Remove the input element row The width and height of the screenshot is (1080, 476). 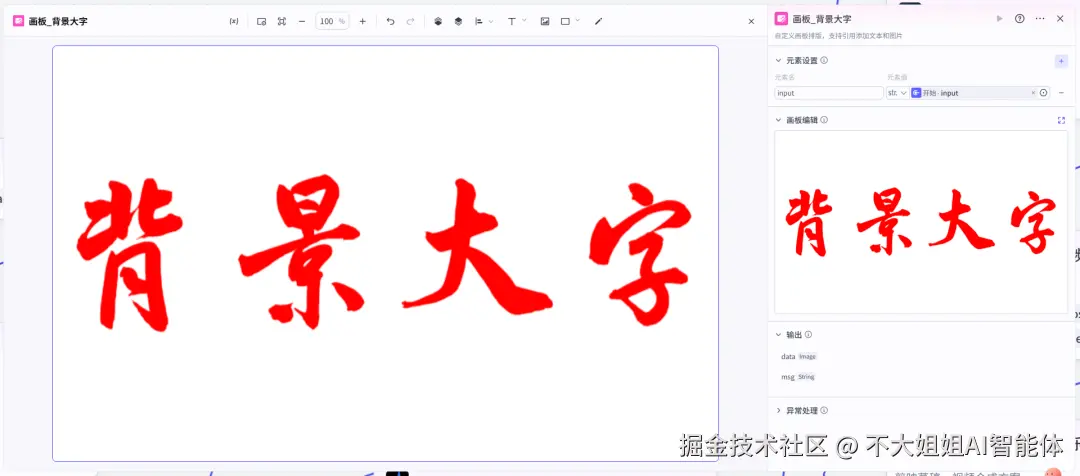pos(1061,93)
